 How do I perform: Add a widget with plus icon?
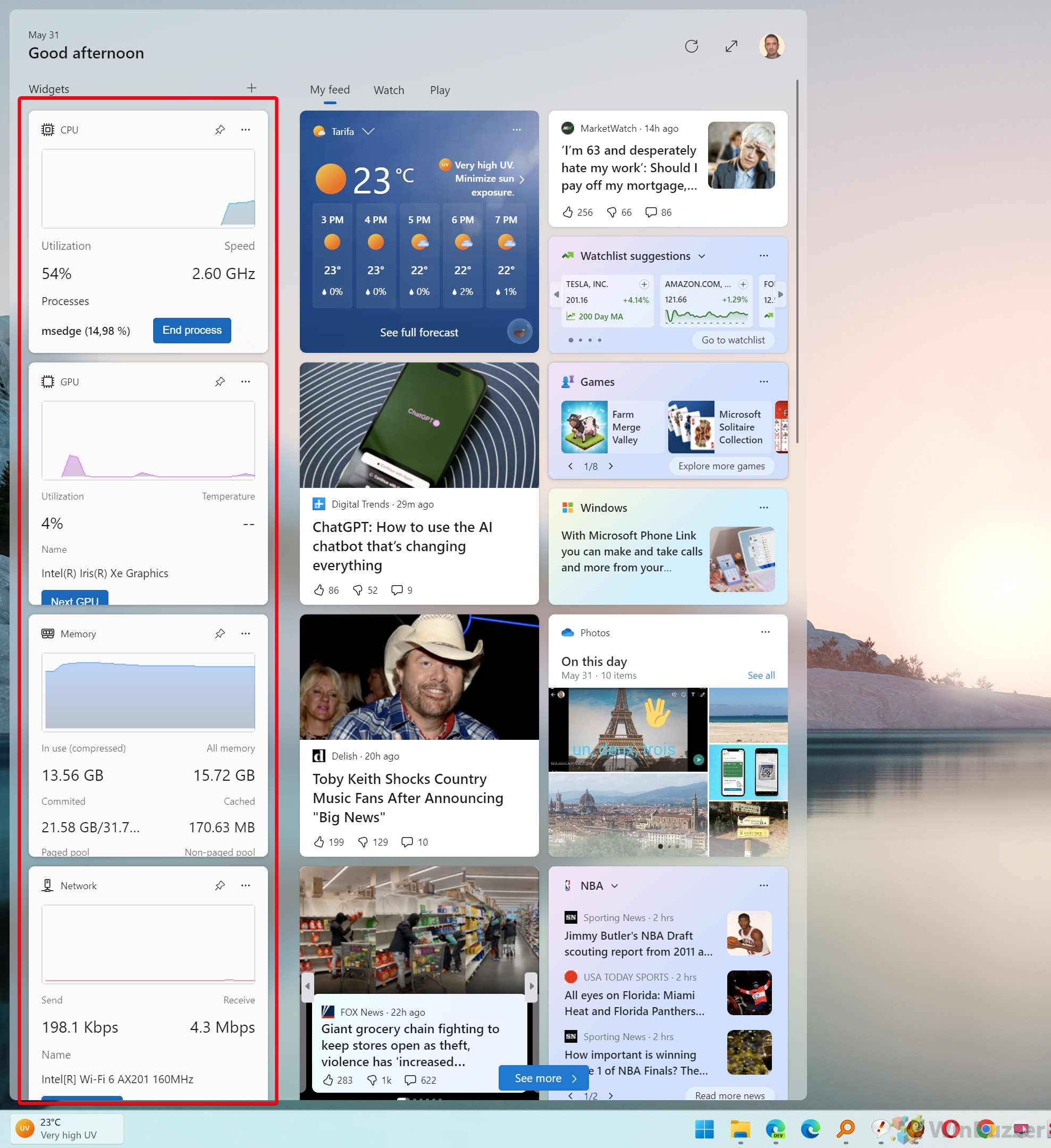tap(252, 88)
